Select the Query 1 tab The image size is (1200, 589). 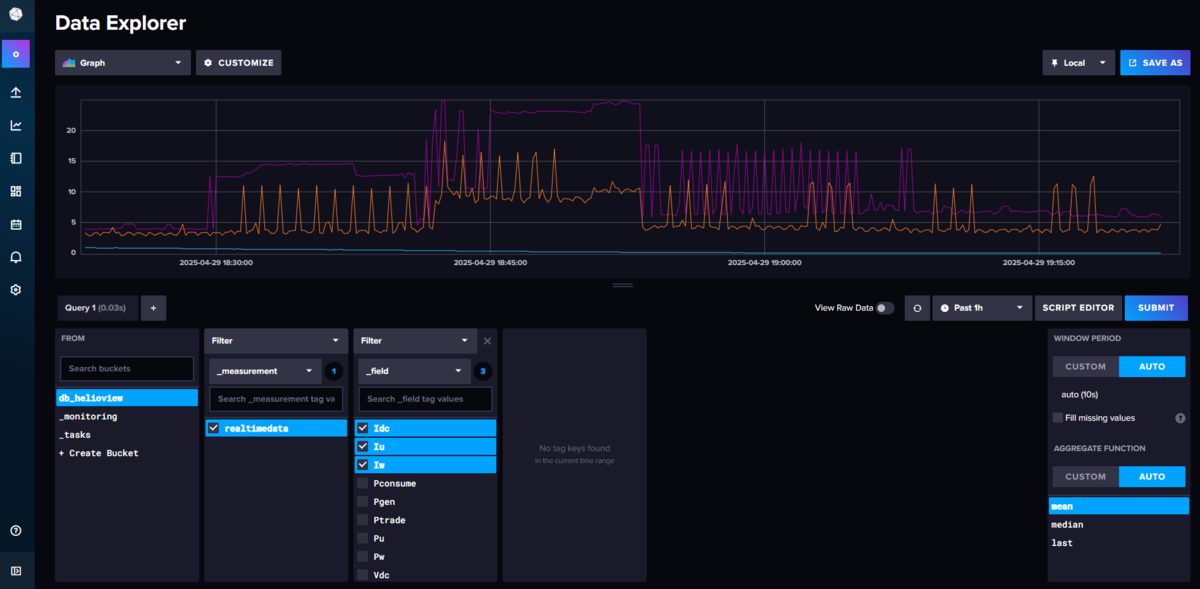click(96, 308)
